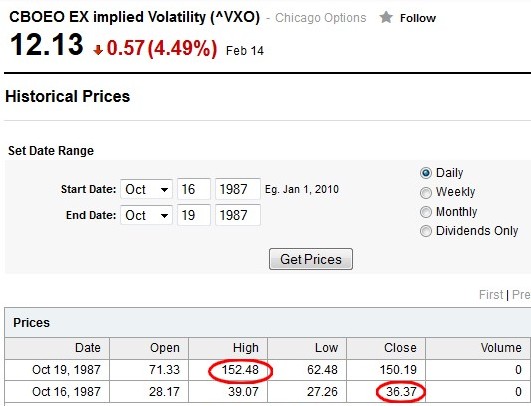Click the Follow star icon
This screenshot has width=531, height=406.
point(386,17)
